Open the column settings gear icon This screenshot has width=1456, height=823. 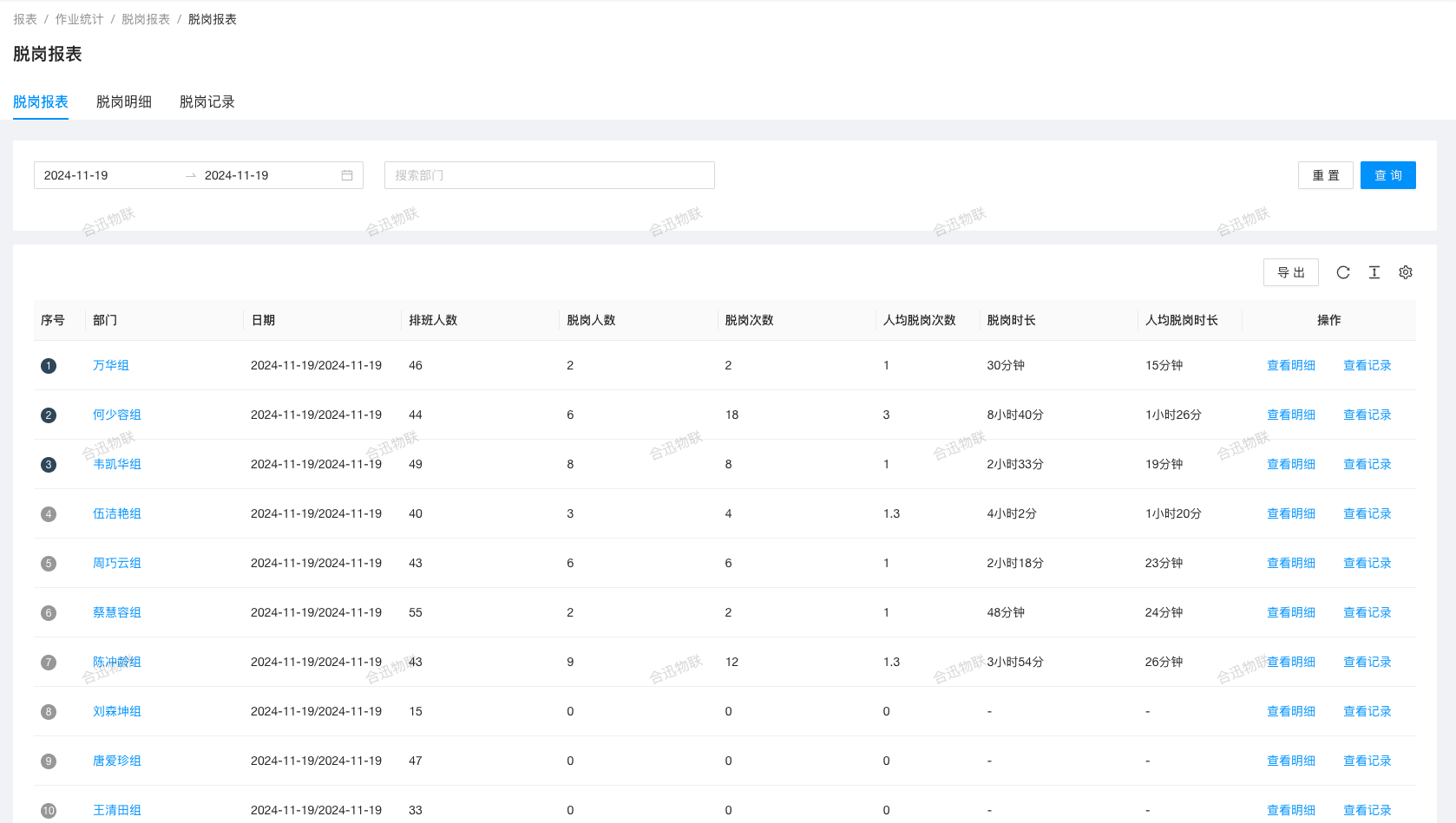(1406, 272)
